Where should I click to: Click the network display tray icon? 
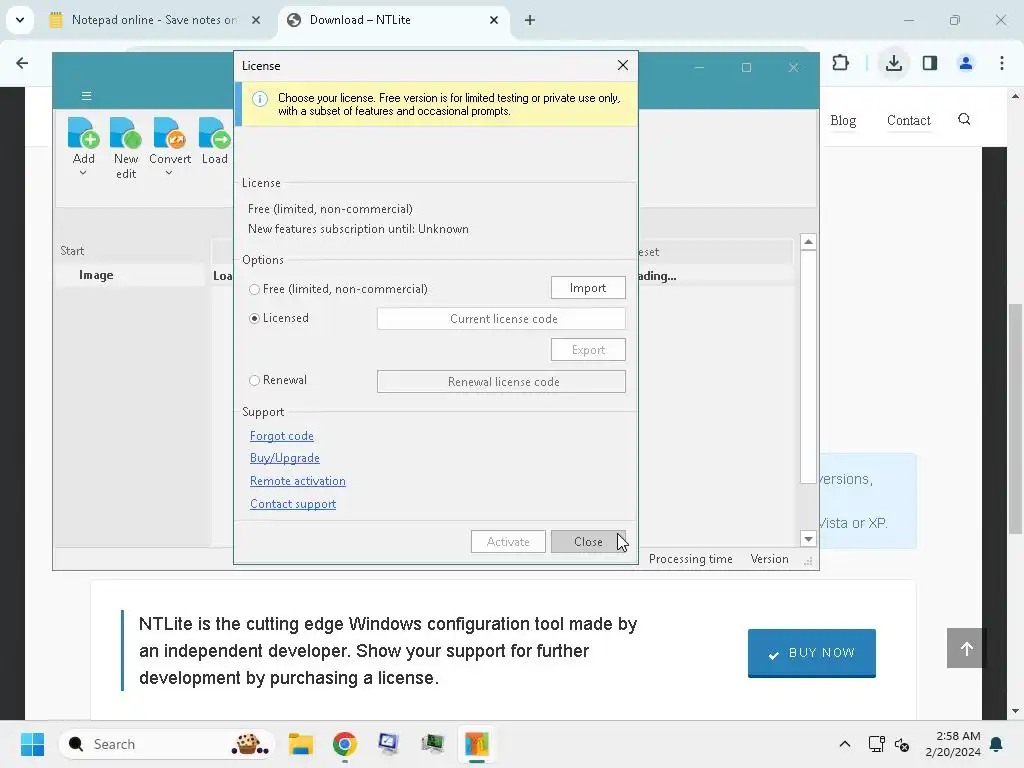[x=876, y=744]
